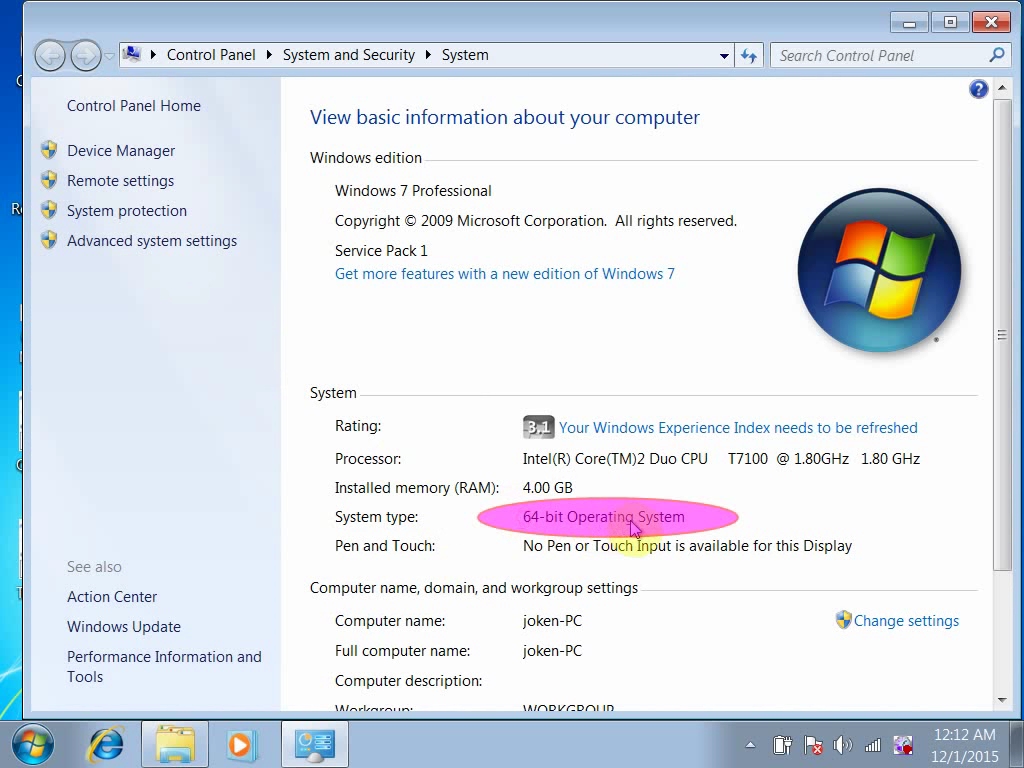
Task: Click the Windows logo image
Action: (878, 270)
